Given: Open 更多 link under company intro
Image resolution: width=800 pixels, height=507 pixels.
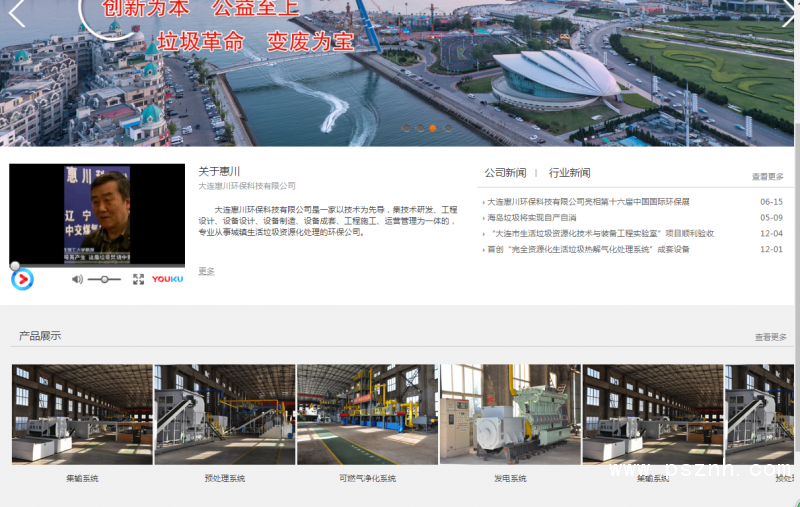Looking at the screenshot, I should [x=206, y=272].
